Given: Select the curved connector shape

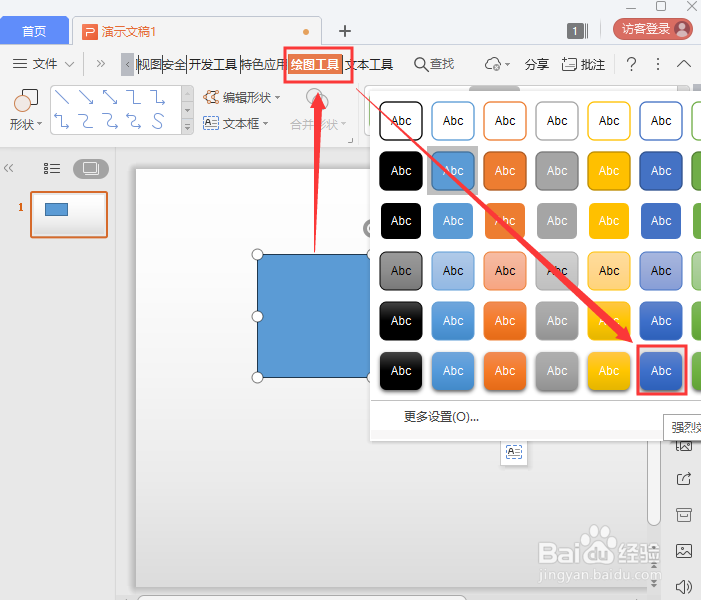Looking at the screenshot, I should [x=86, y=121].
